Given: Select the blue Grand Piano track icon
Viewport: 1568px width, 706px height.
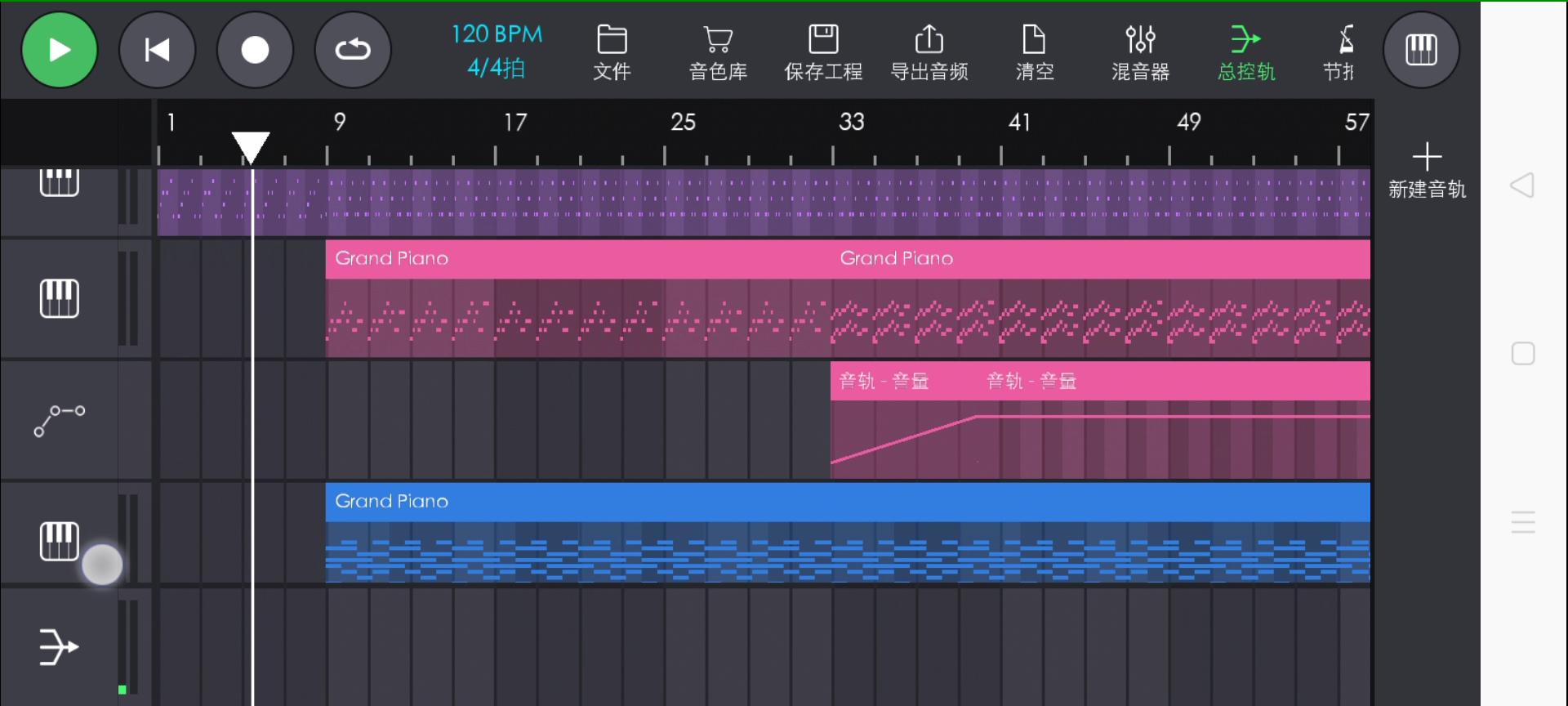Looking at the screenshot, I should point(60,541).
